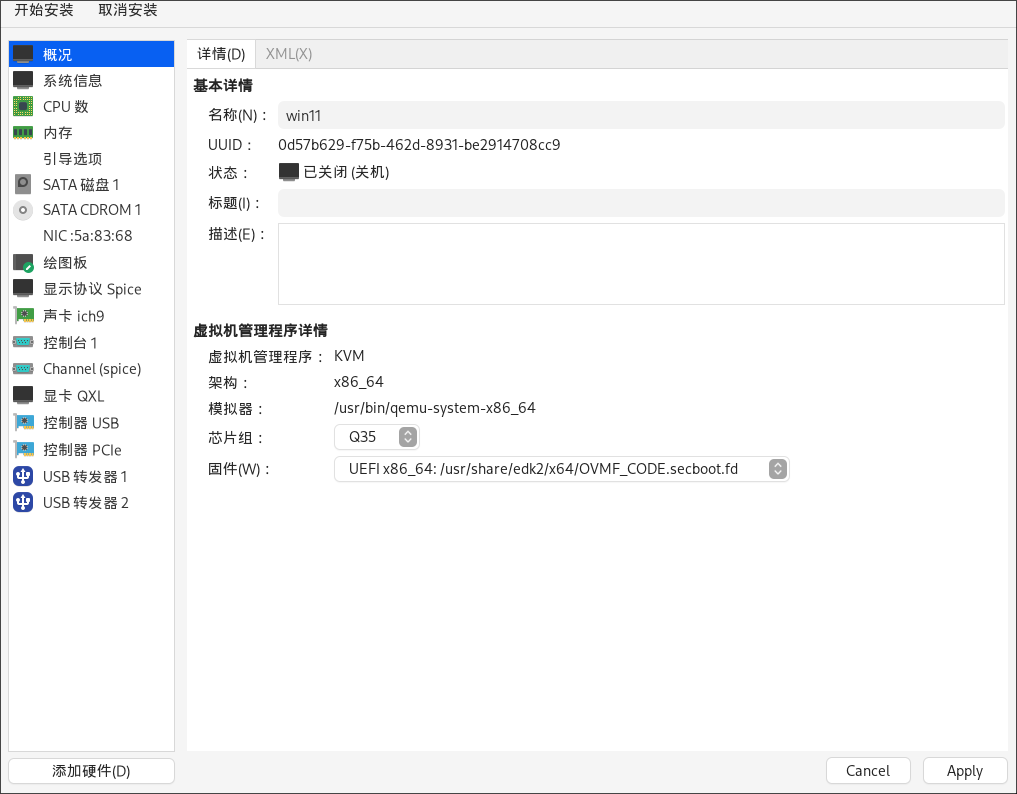1017x794 pixels.
Task: Open the chipset Q35 dropdown
Action: [377, 437]
